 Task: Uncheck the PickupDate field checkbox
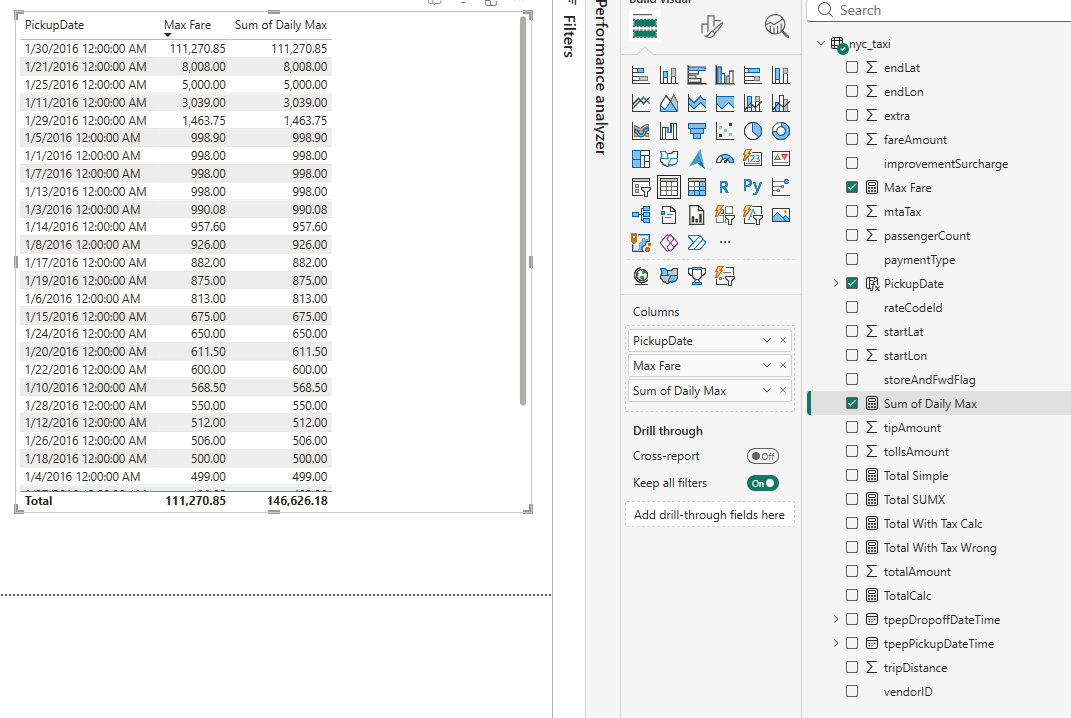click(852, 284)
